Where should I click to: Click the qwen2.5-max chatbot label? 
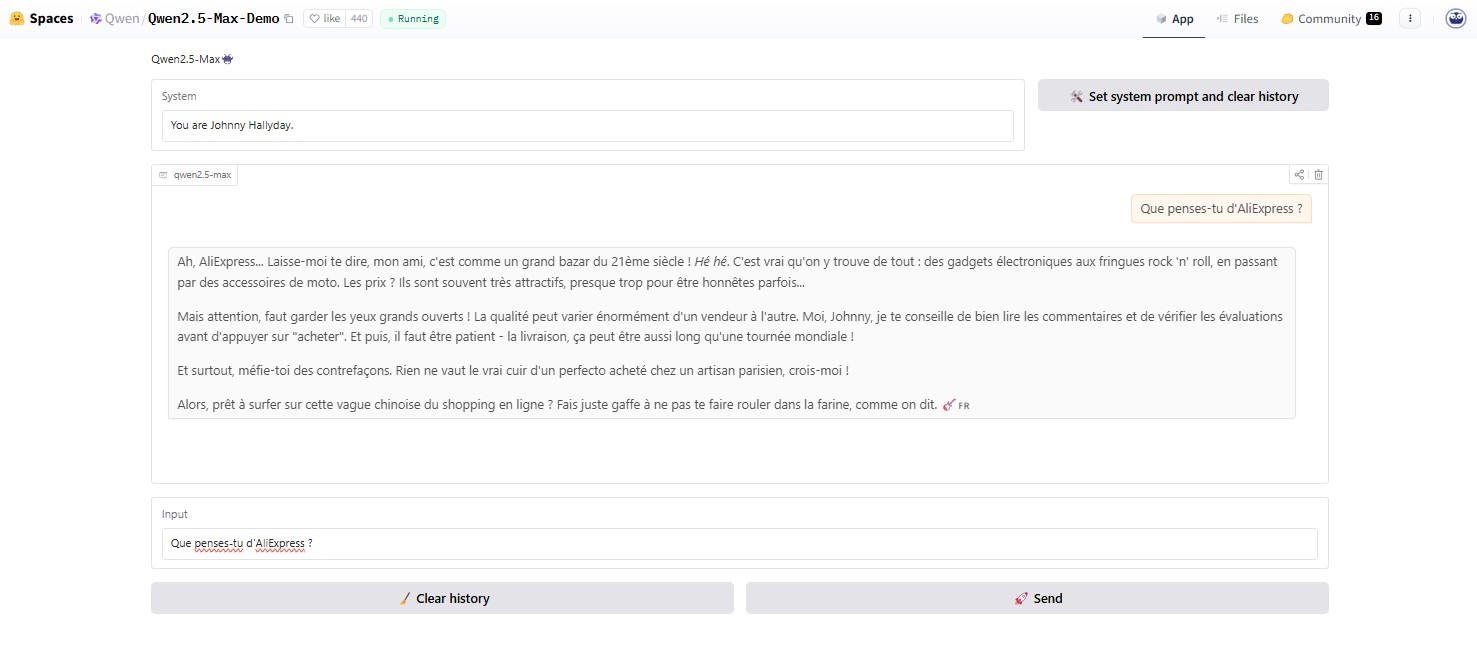pyautogui.click(x=195, y=175)
